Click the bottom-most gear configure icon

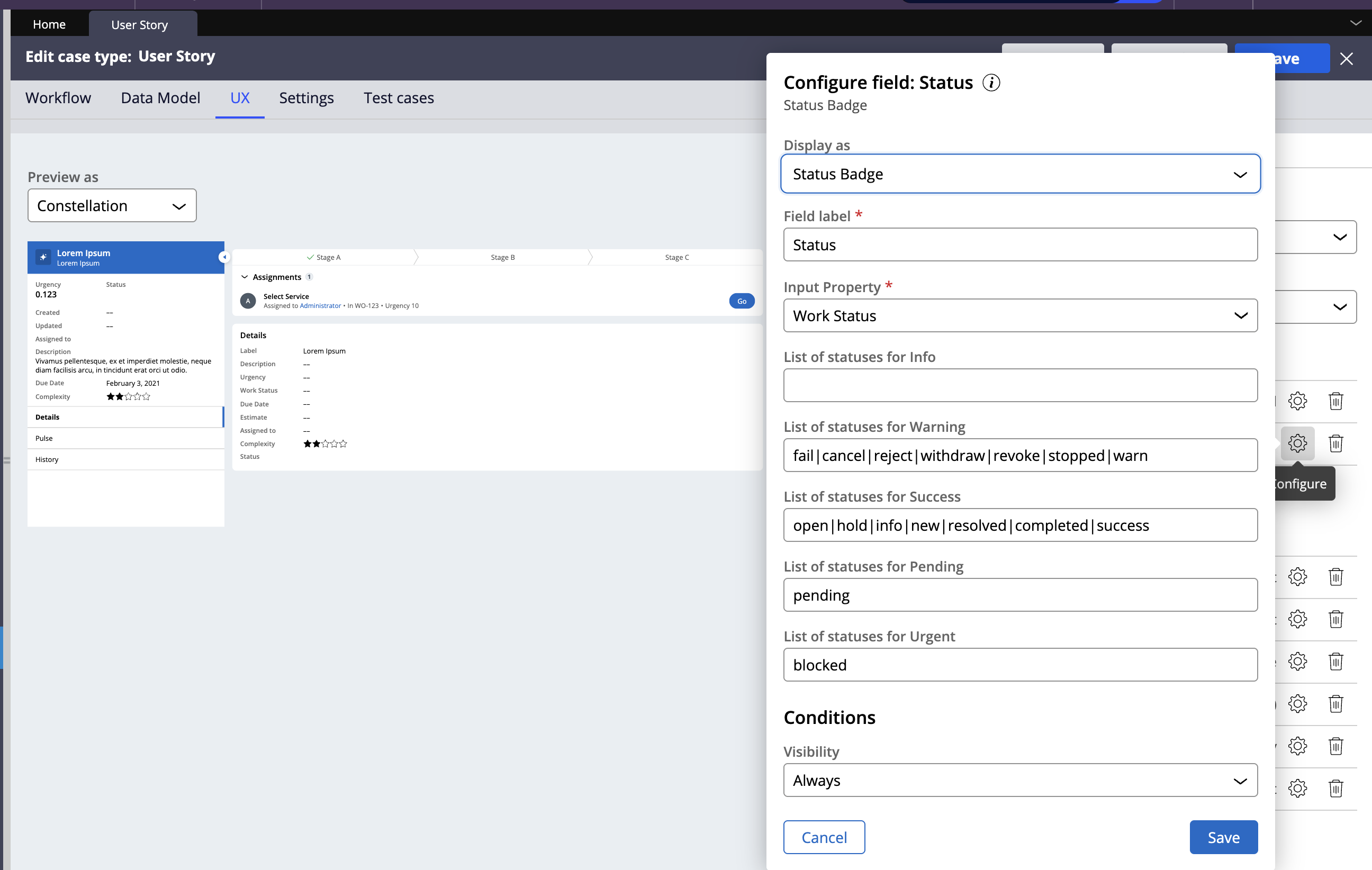pos(1297,788)
